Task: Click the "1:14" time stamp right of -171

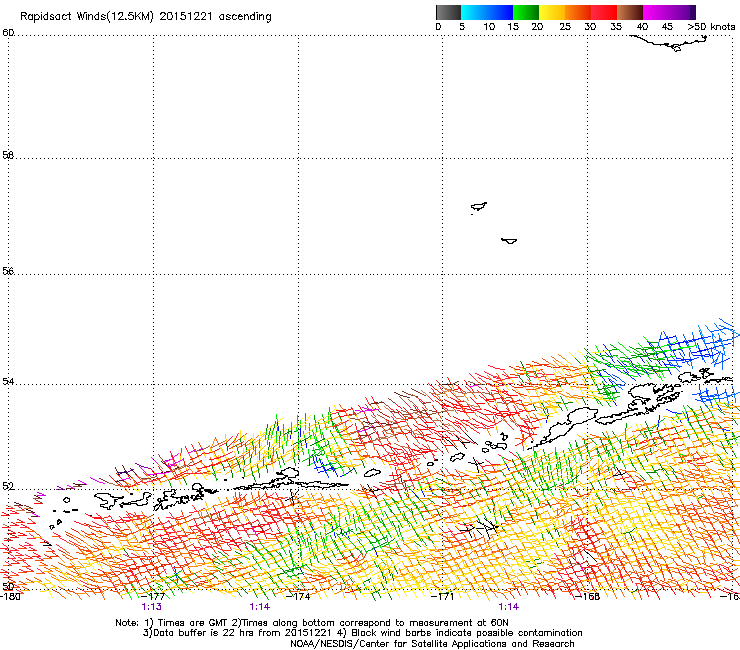Action: point(508,607)
